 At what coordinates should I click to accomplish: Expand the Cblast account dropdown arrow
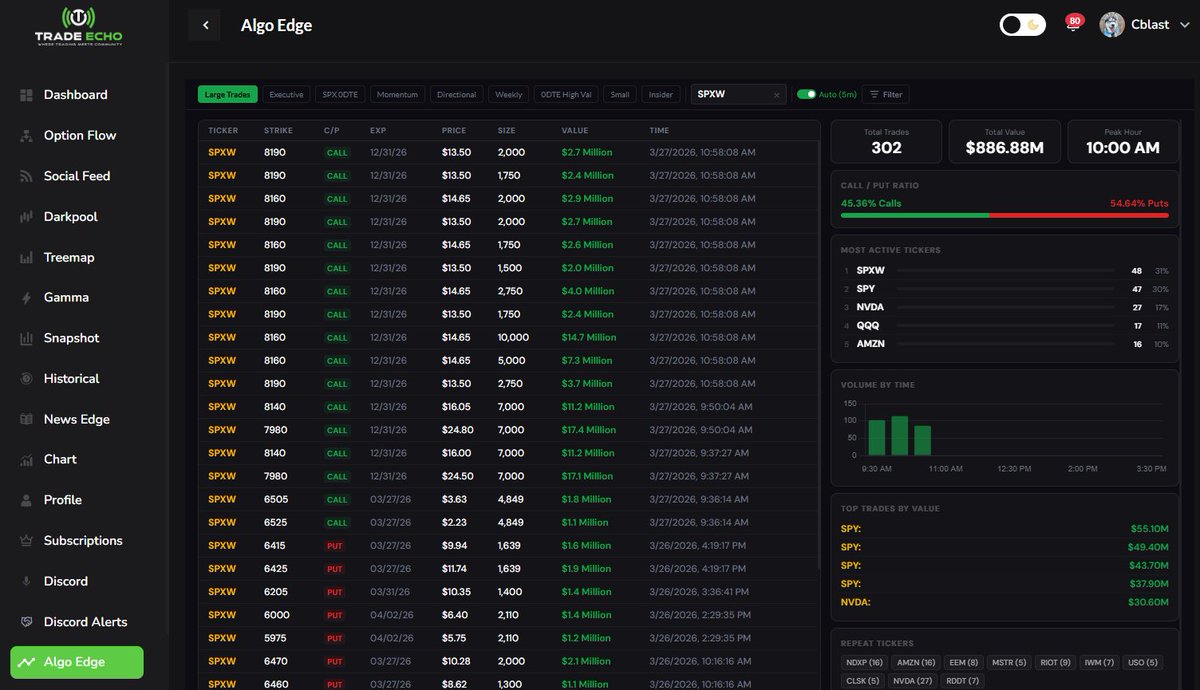pyautogui.click(x=1183, y=25)
